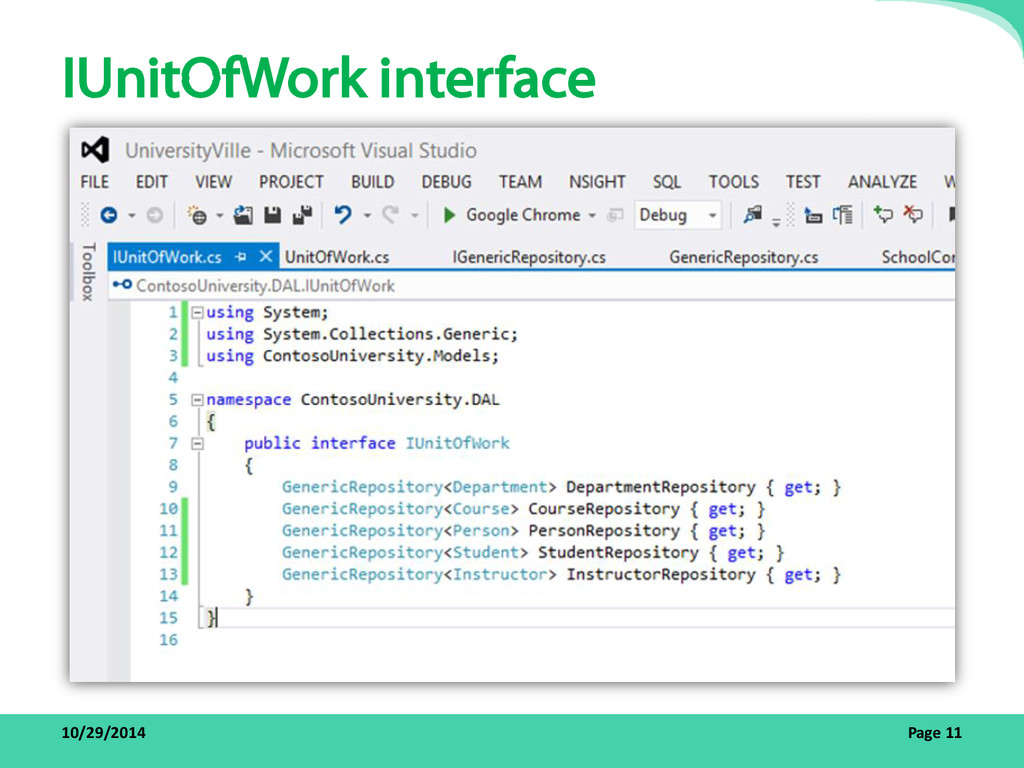The width and height of the screenshot is (1024, 768).
Task: Collapse the IUnitOfWork interface block
Action: pyautogui.click(x=197, y=443)
